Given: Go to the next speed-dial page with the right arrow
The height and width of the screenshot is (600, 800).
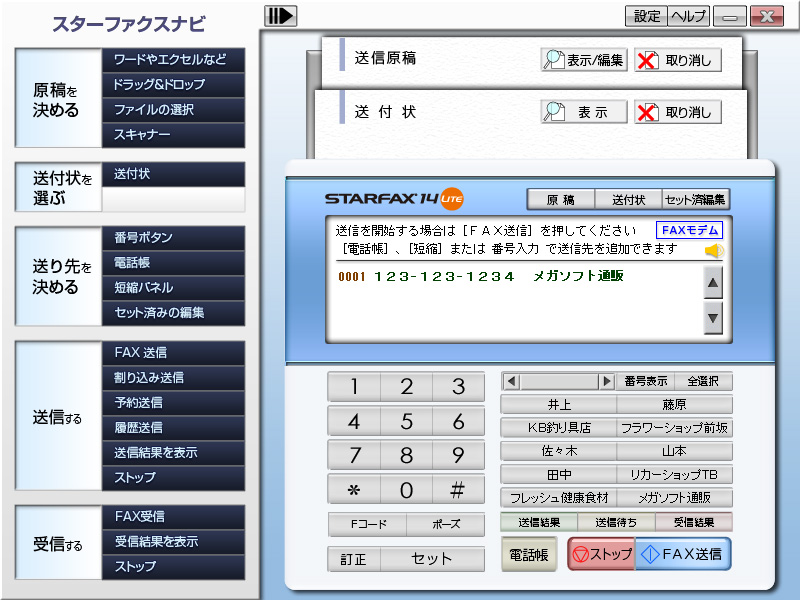Looking at the screenshot, I should 606,381.
